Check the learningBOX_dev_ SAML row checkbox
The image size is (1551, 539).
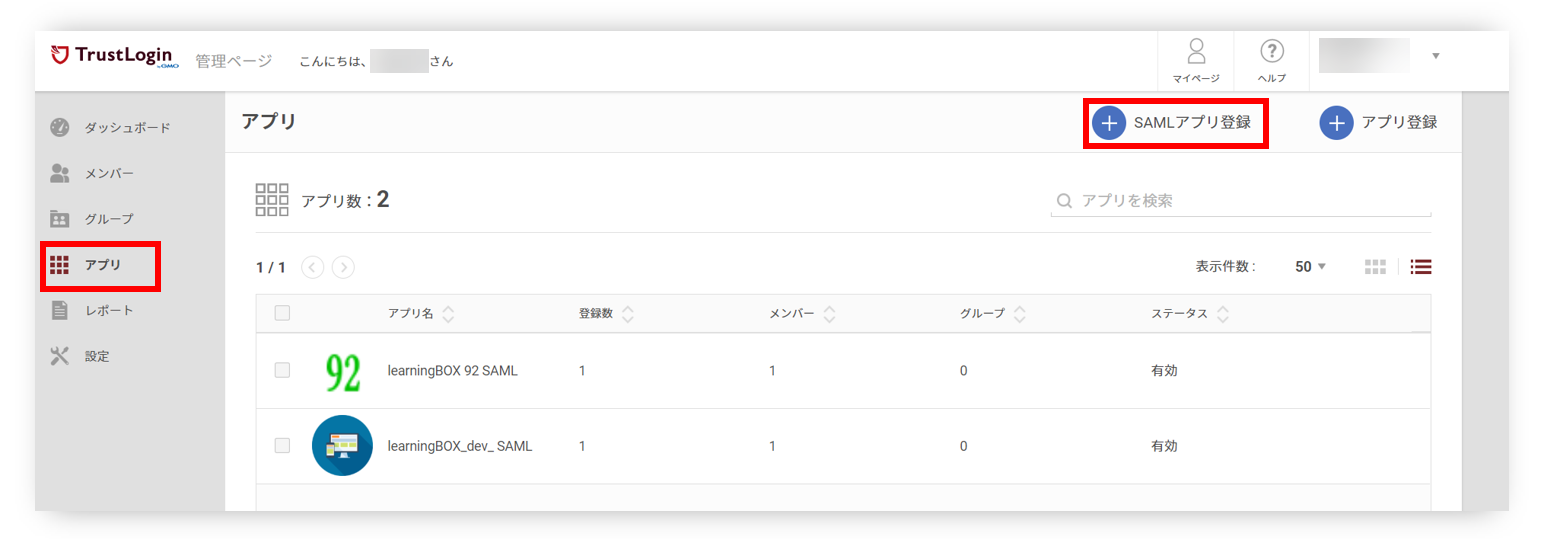[x=282, y=446]
